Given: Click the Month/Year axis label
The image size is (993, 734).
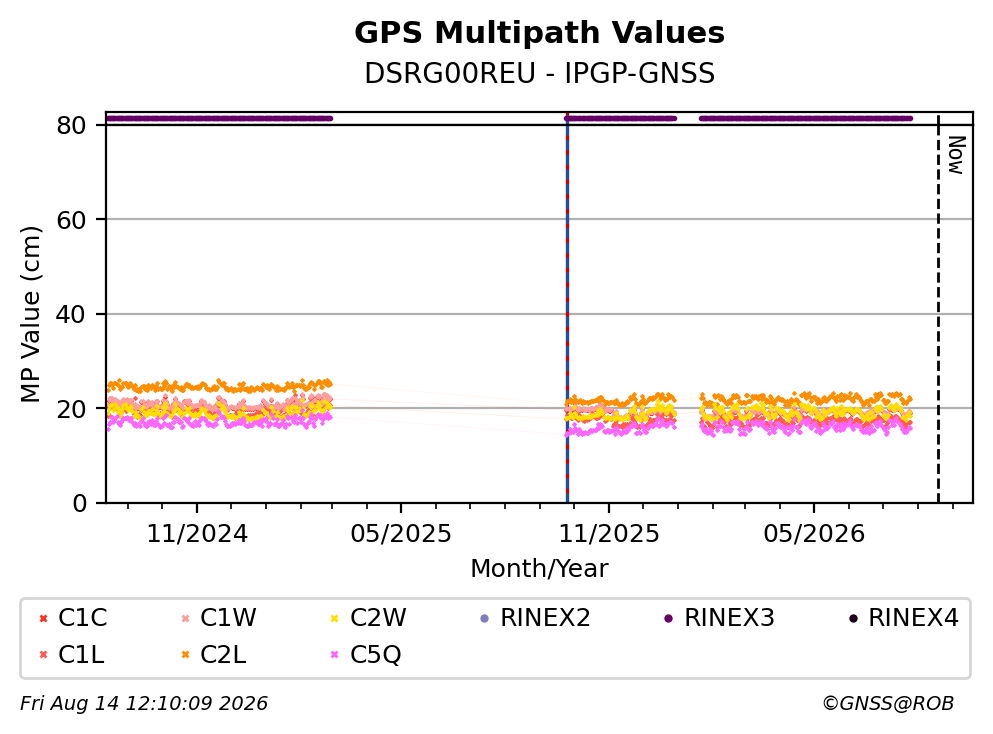Looking at the screenshot, I should pos(539,569).
